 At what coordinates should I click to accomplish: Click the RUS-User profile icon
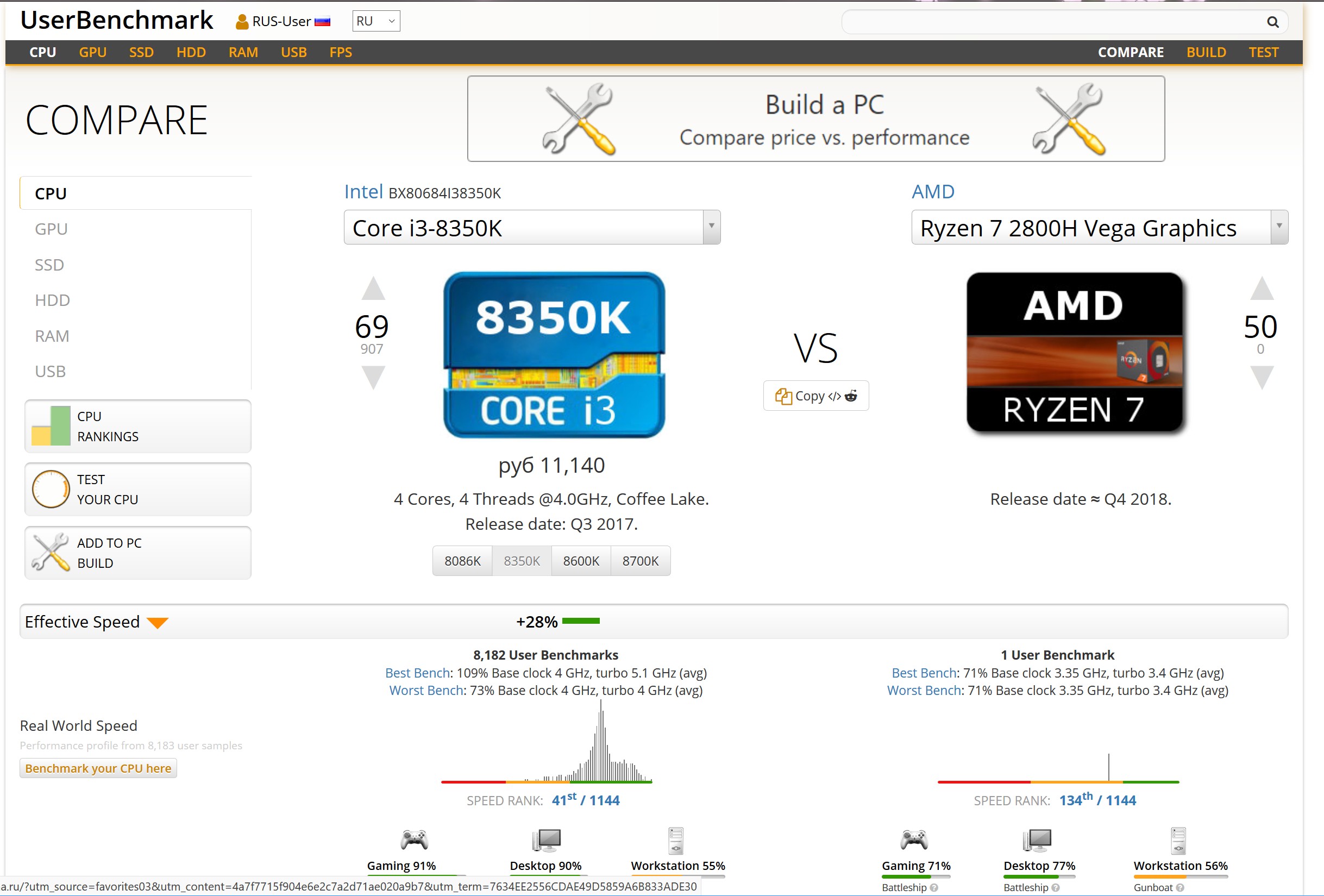point(242,22)
